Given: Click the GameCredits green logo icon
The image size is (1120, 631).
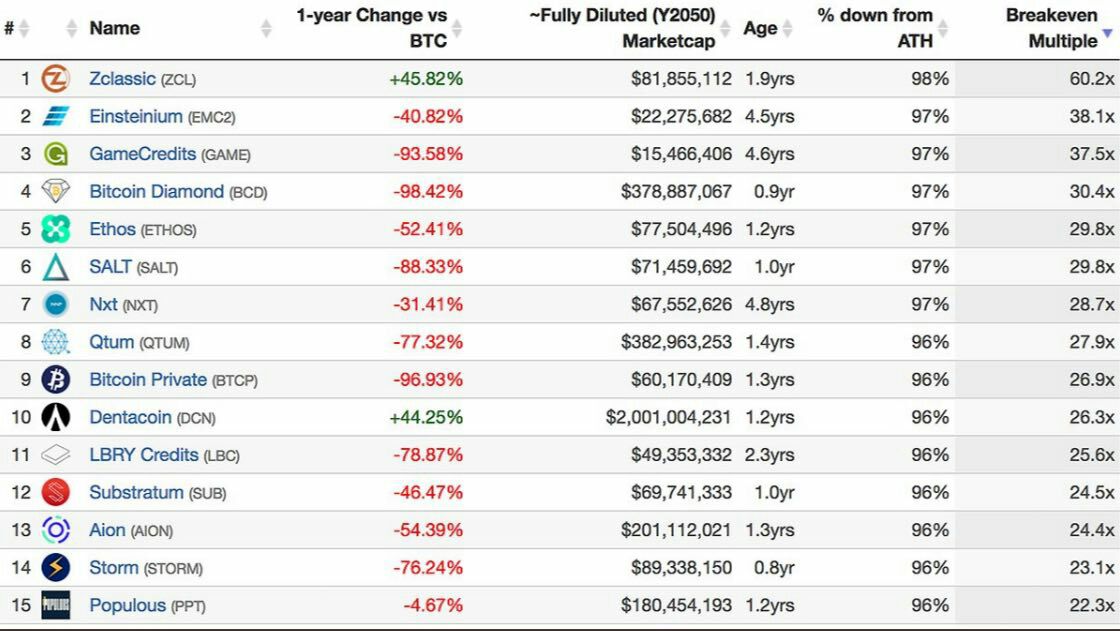Looking at the screenshot, I should point(56,154).
